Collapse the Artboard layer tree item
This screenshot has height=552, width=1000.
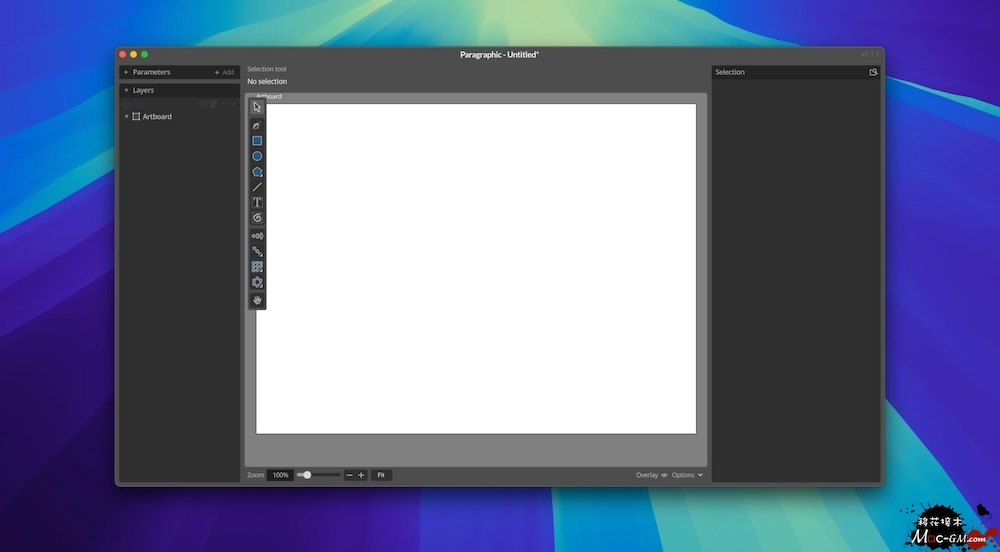[126, 117]
